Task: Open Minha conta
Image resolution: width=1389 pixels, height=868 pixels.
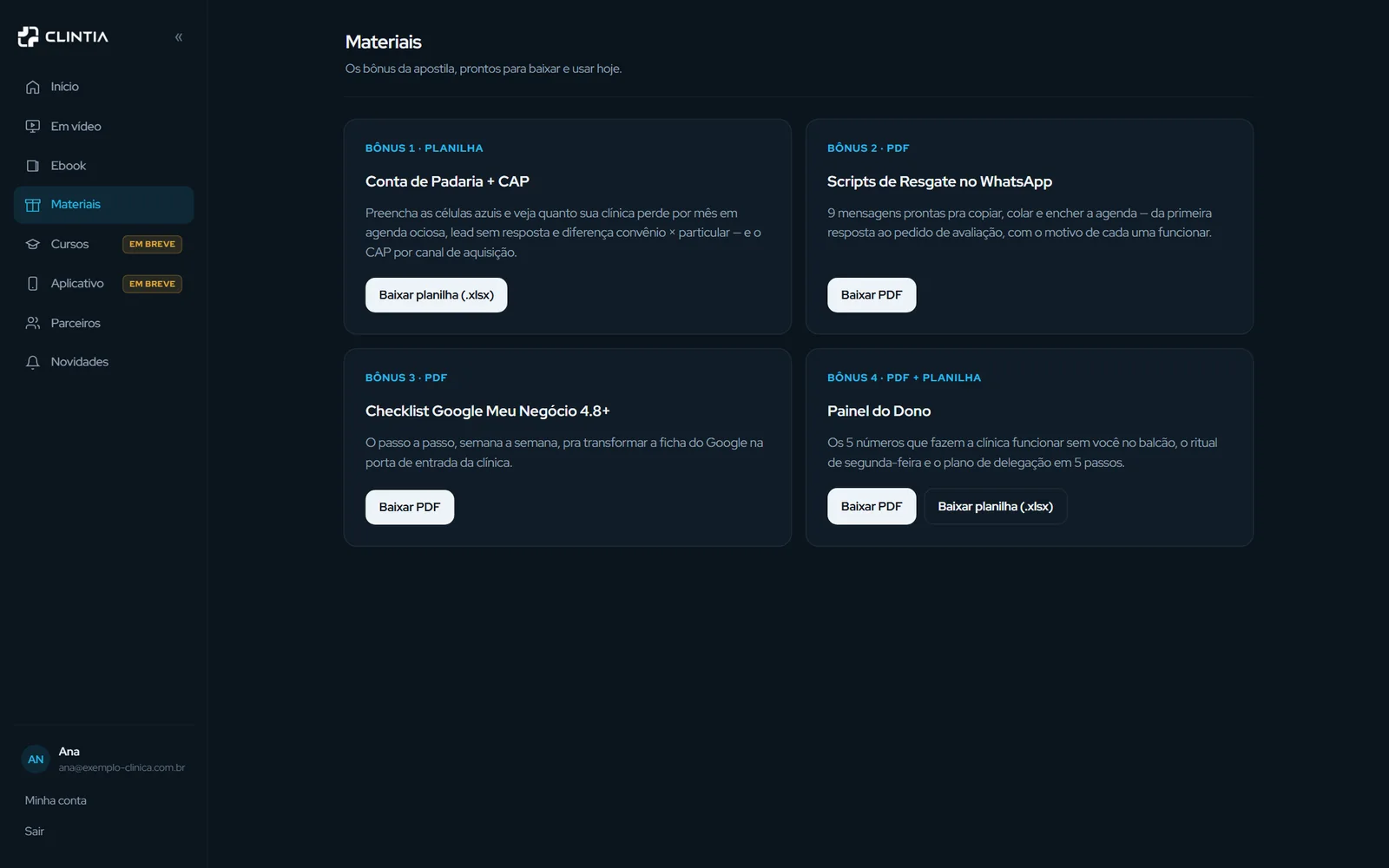Action: click(56, 800)
